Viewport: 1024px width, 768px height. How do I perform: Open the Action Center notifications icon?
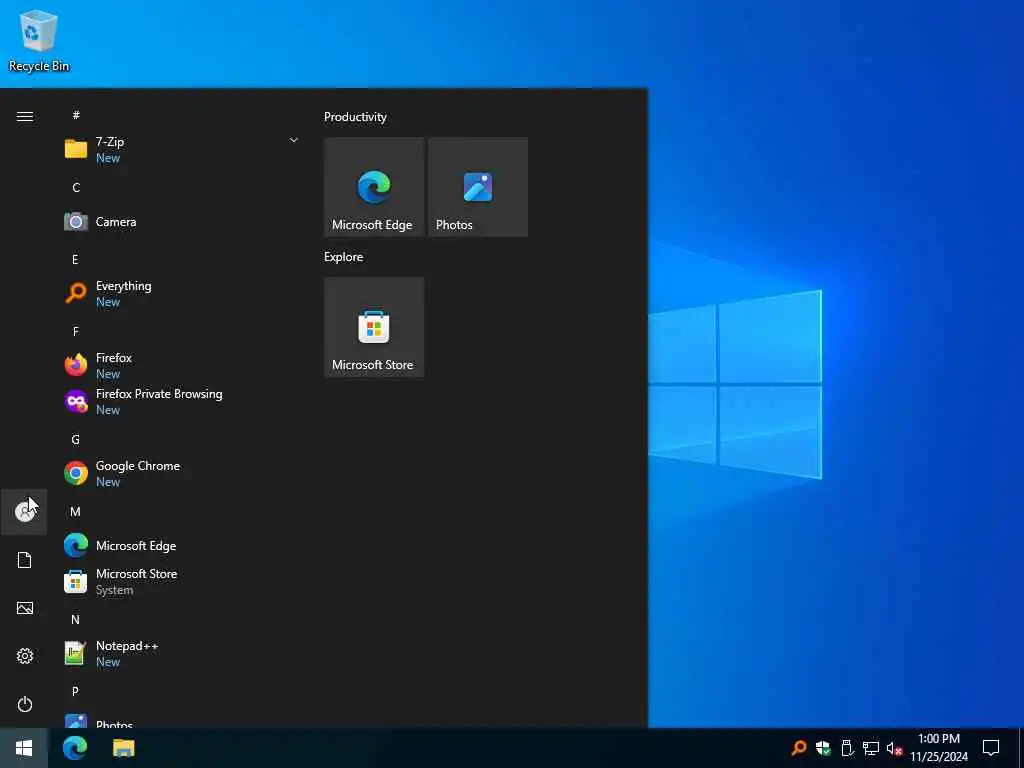(991, 748)
